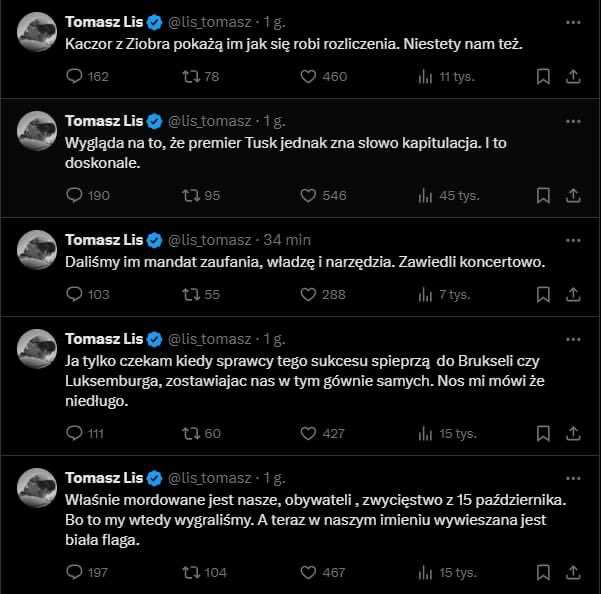Screen dimensions: 601x594
Task: Open the 34 min timestamp link
Action: pos(287,240)
